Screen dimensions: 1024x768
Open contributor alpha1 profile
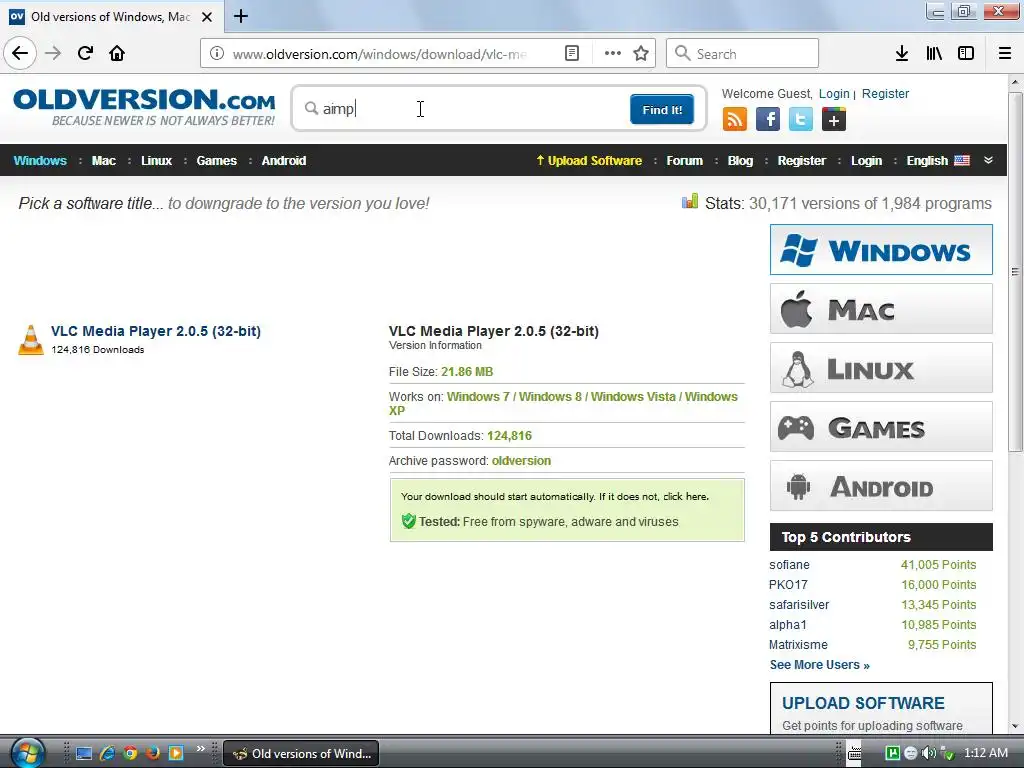tap(788, 625)
